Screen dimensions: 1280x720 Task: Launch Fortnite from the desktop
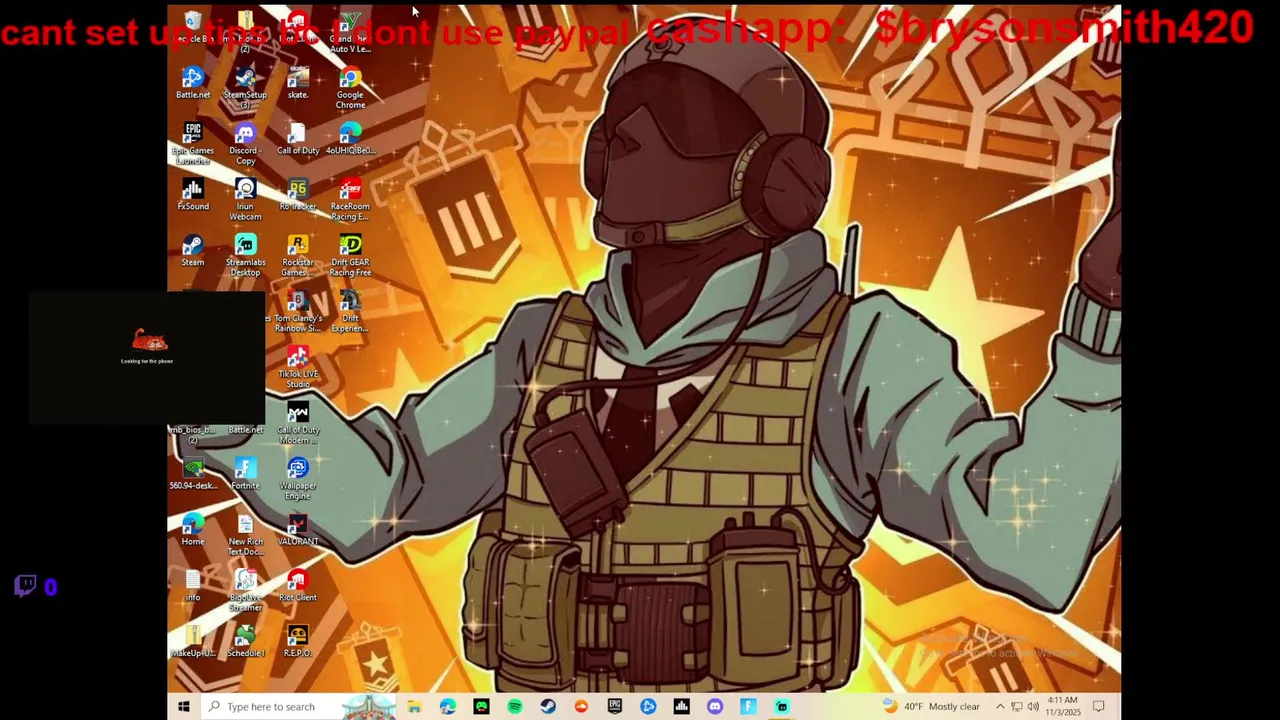click(245, 476)
